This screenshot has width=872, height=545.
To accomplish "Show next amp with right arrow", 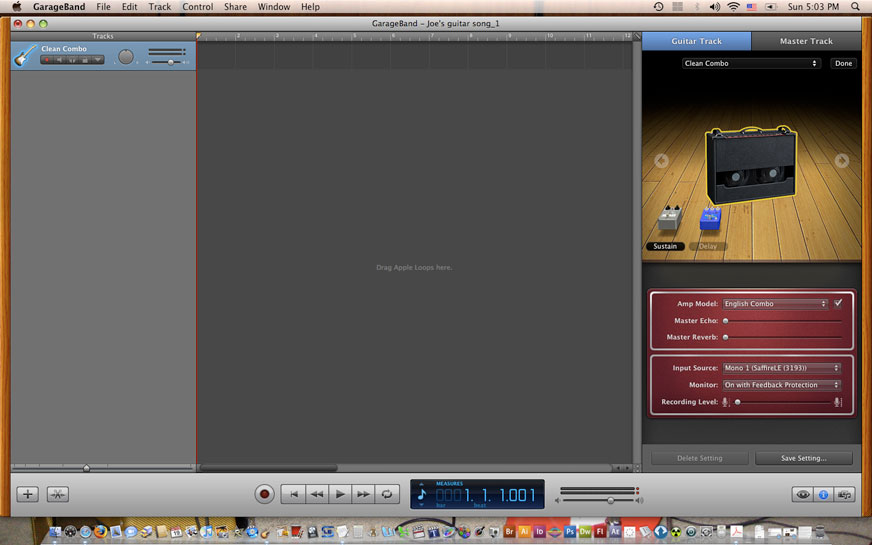I will [841, 161].
